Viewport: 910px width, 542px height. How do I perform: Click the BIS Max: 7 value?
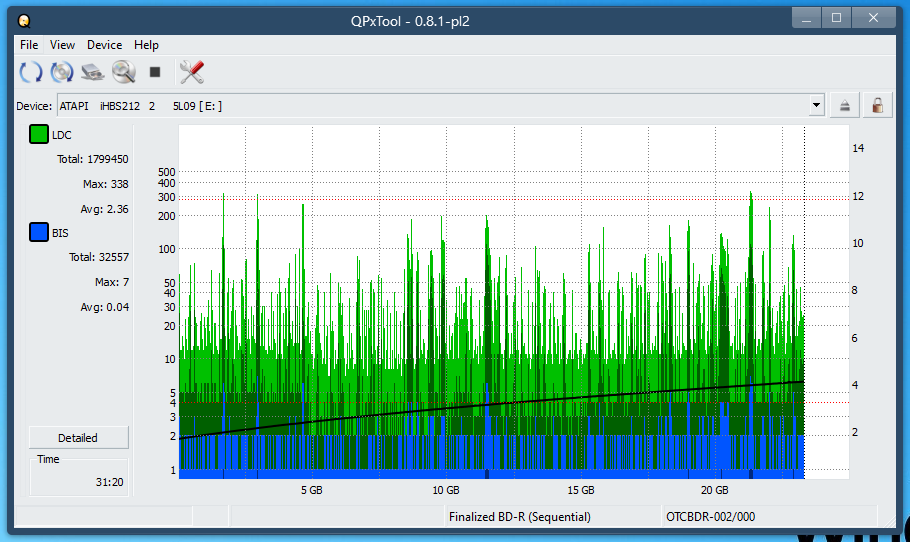(112, 282)
